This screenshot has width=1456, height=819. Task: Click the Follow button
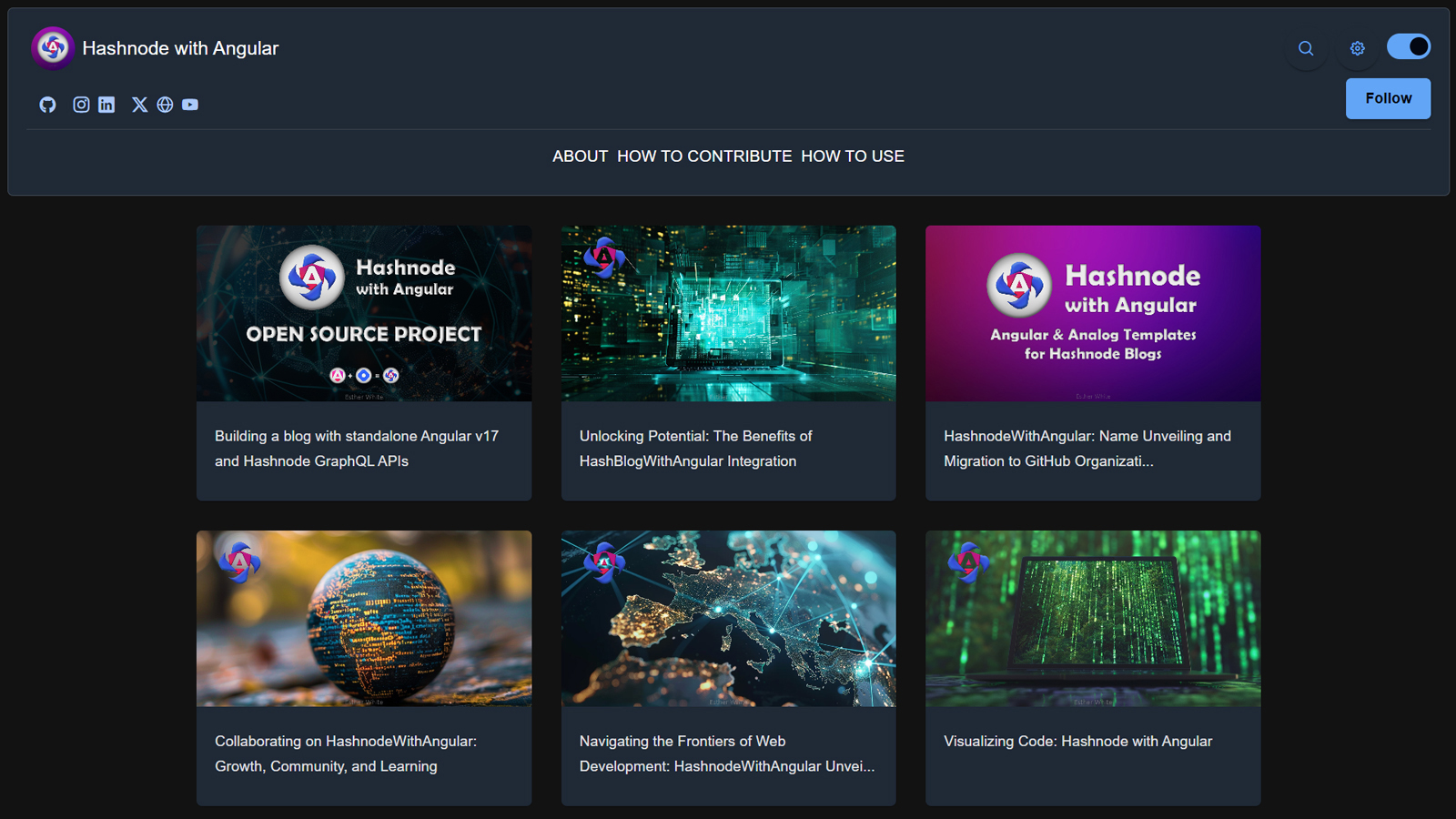pos(1388,98)
